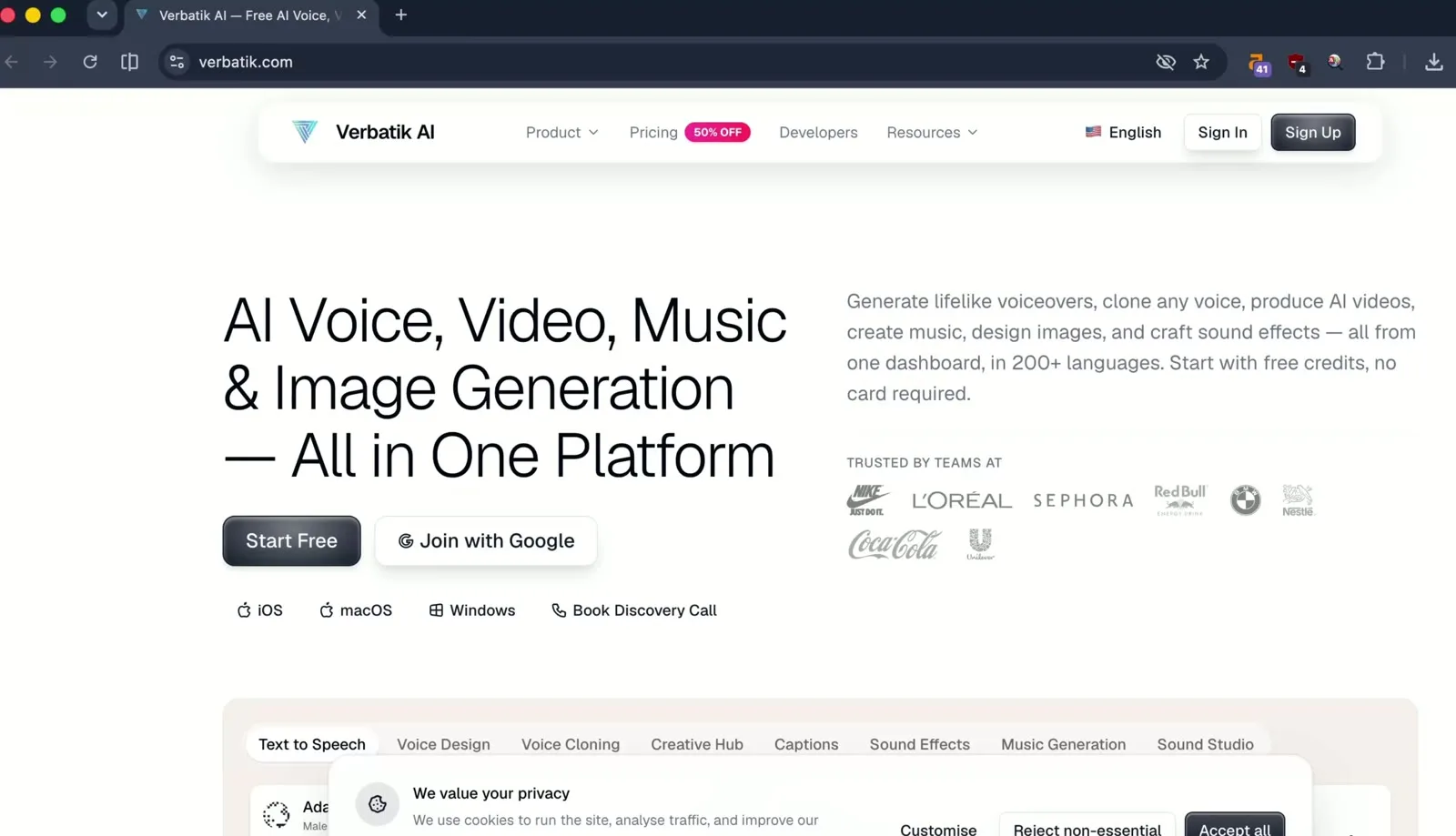1456x836 pixels.
Task: Click the Start Free button
Action: click(291, 541)
